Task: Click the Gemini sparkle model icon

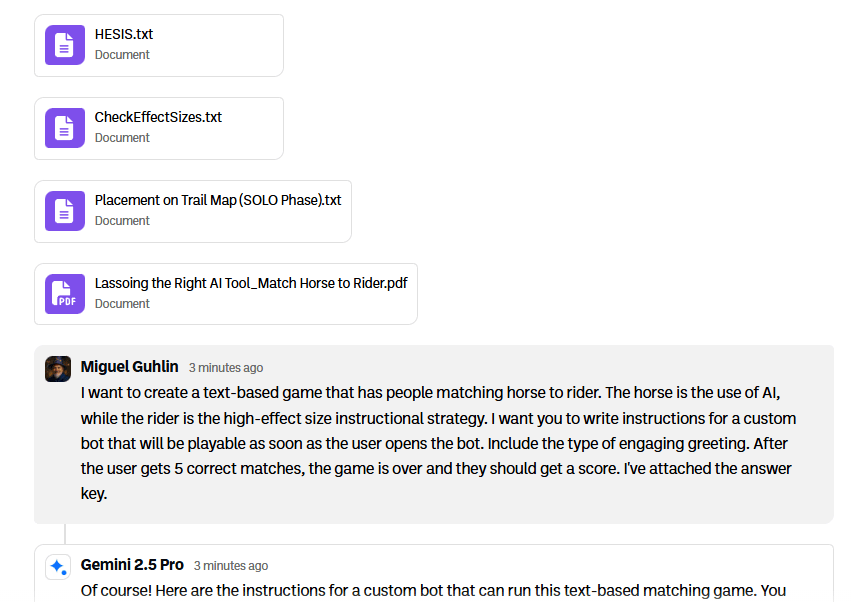Action: click(58, 567)
